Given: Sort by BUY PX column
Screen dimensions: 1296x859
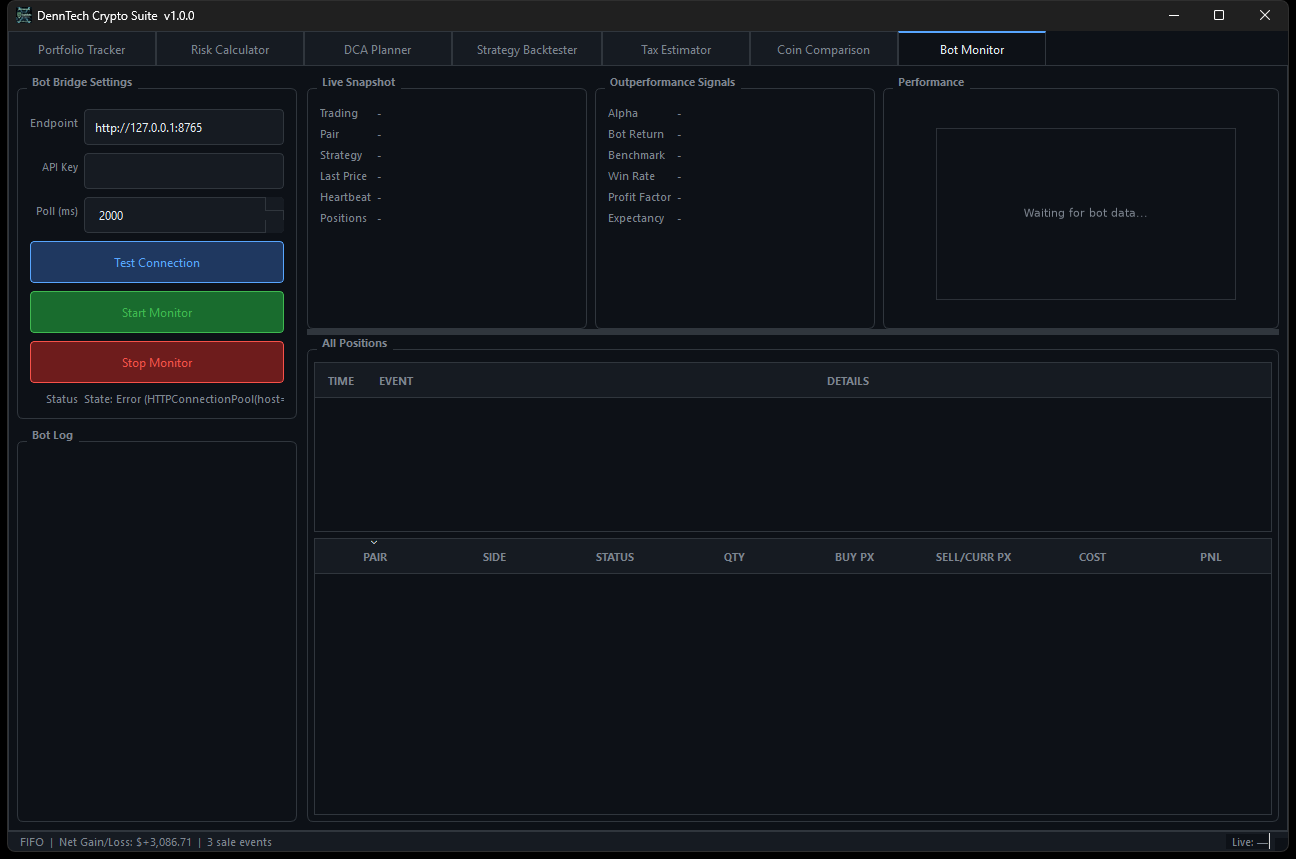Looking at the screenshot, I should (854, 557).
